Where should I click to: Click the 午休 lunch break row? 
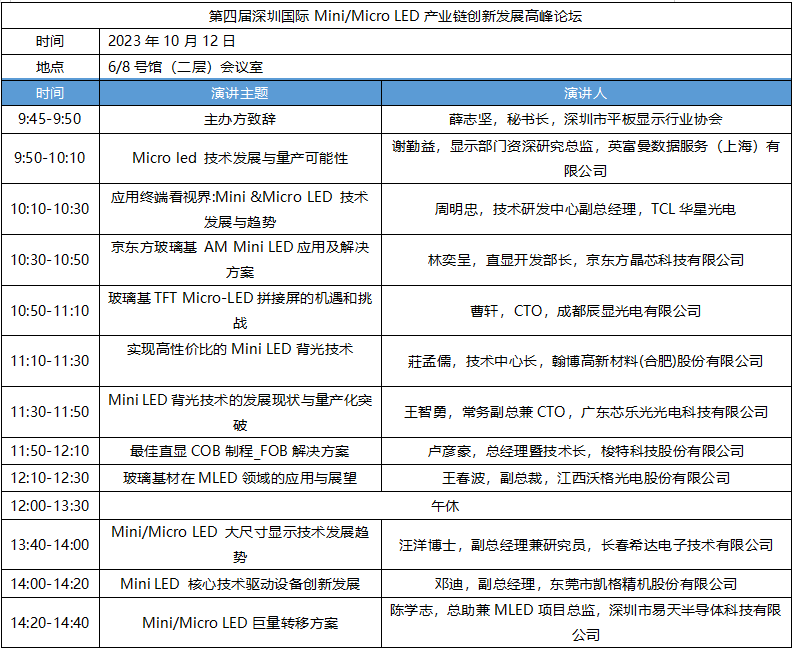pyautogui.click(x=445, y=506)
